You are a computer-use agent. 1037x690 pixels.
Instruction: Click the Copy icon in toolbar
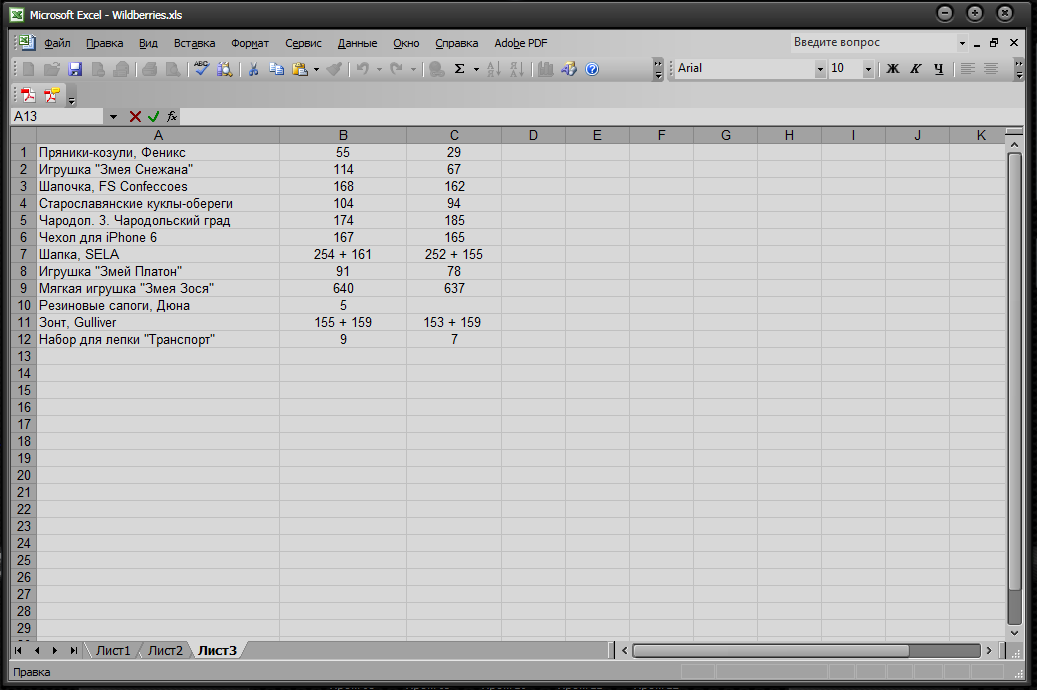pyautogui.click(x=277, y=69)
